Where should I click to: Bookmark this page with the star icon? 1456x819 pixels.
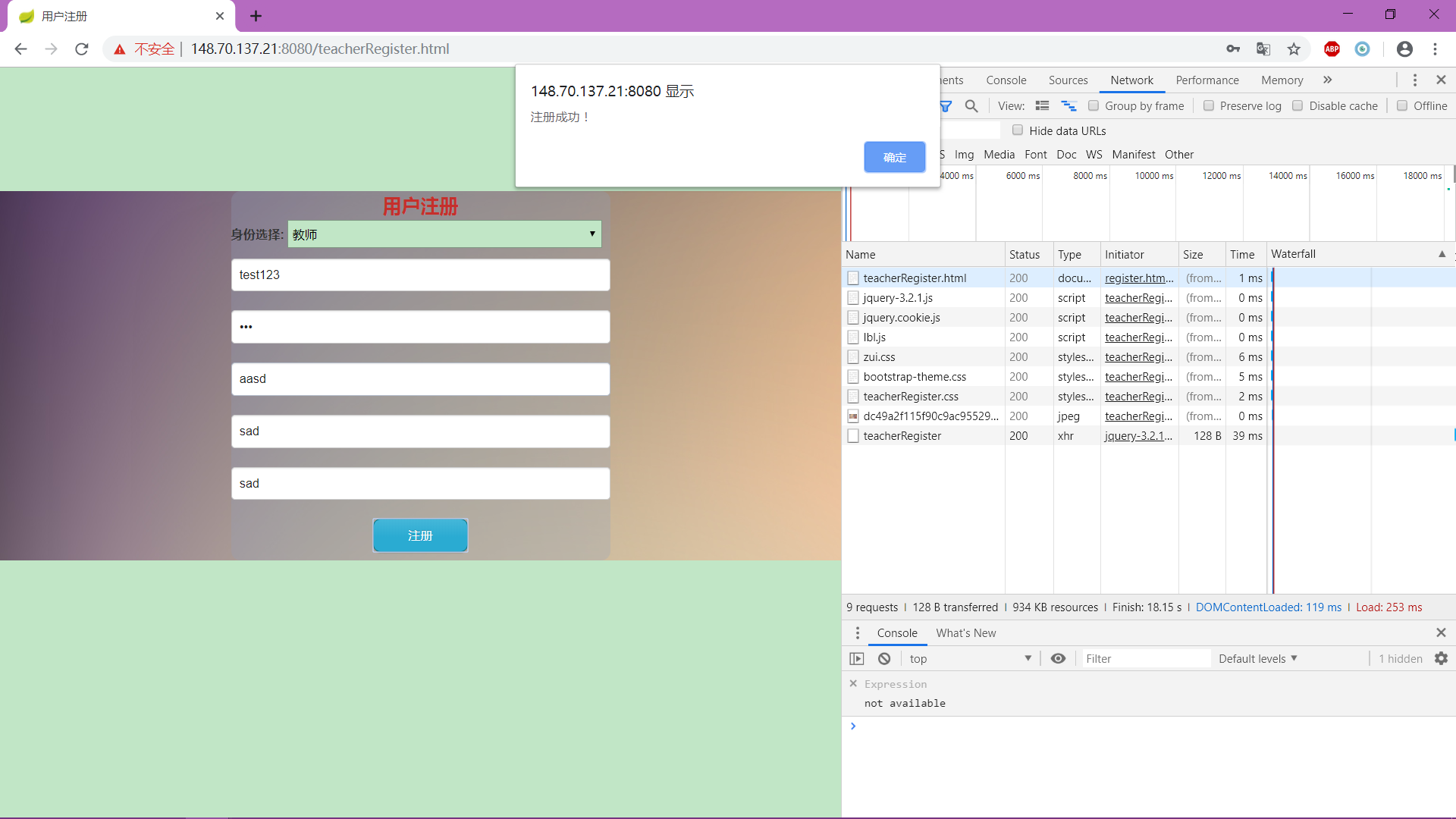(1294, 49)
